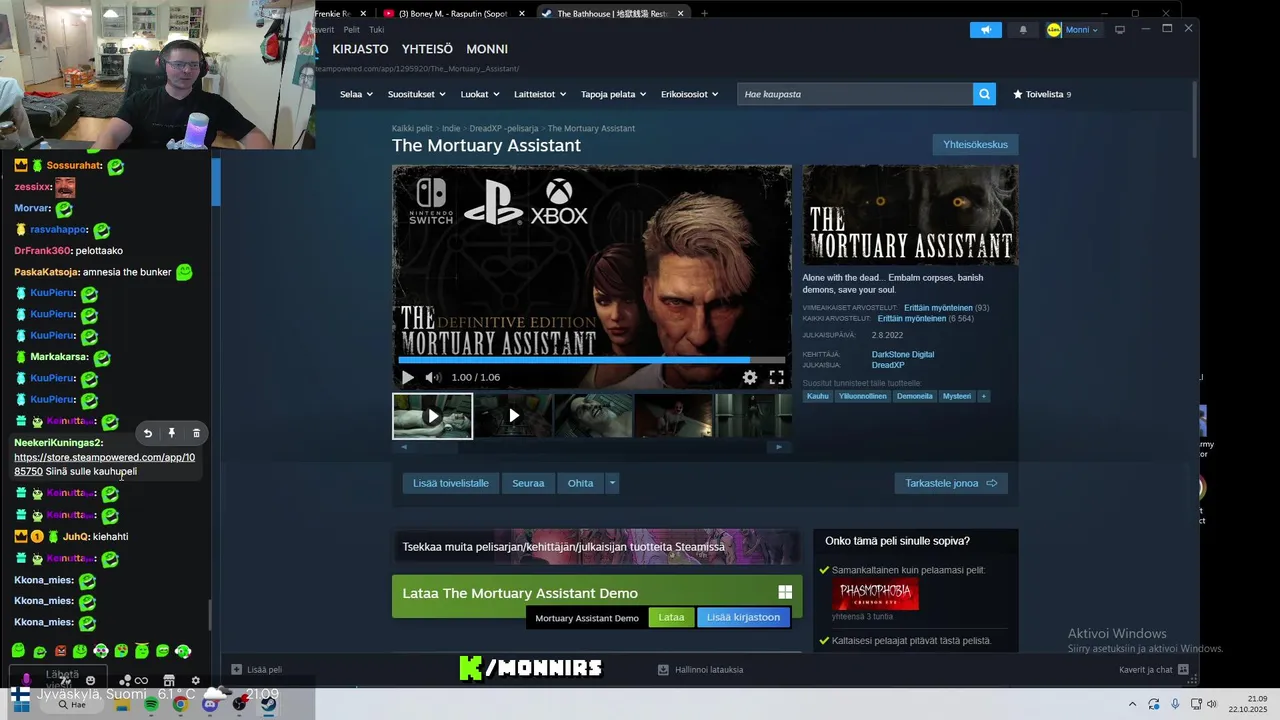
Task: Click the Lisää peli plus icon
Action: (x=237, y=669)
